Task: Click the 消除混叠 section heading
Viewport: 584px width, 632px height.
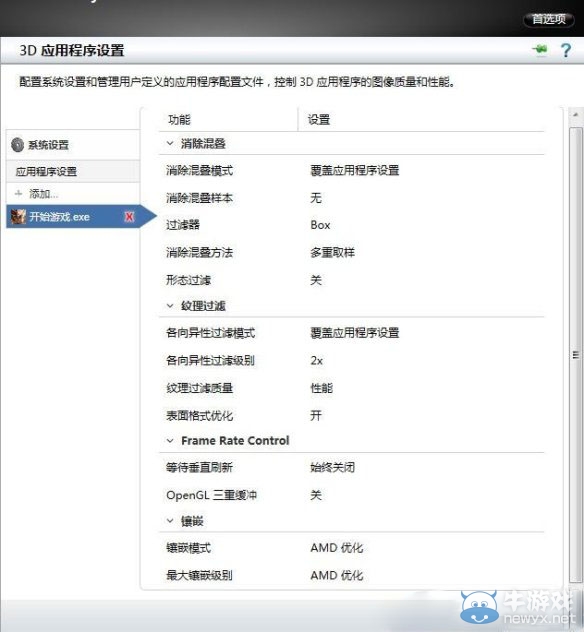Action: [203, 143]
